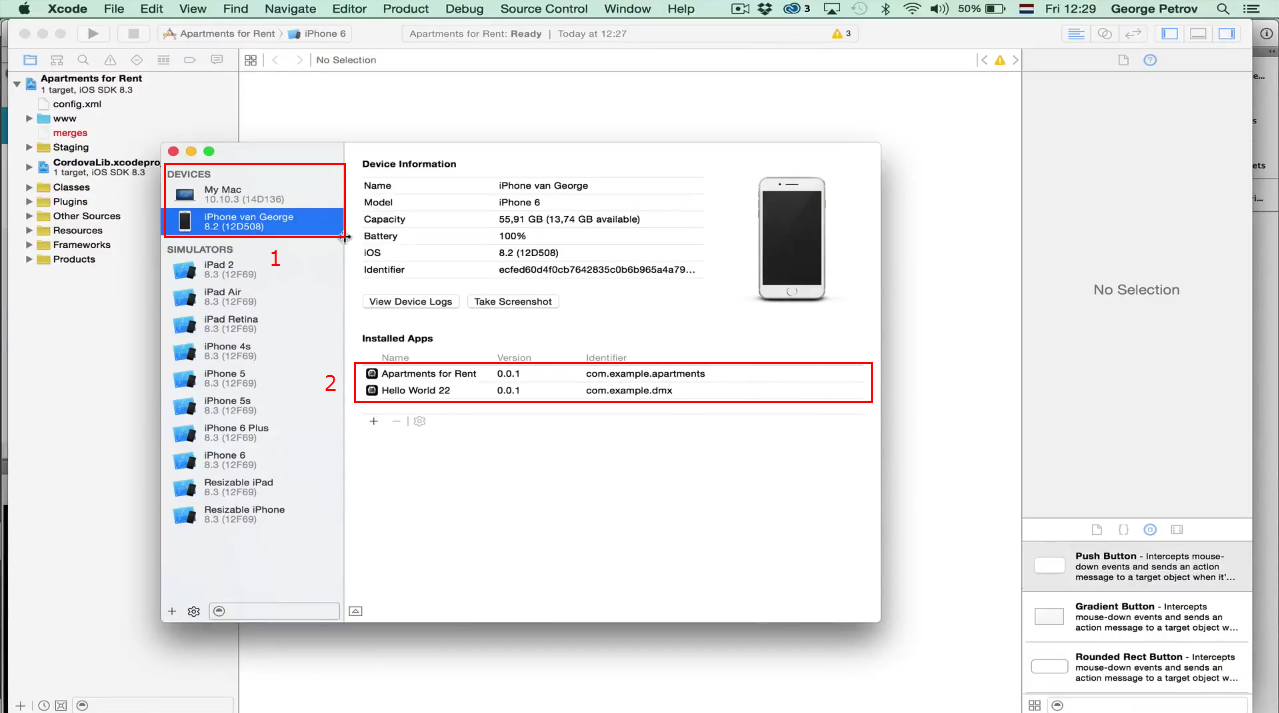
Task: Collapse the Apartments for Rent project
Action: pyautogui.click(x=18, y=84)
